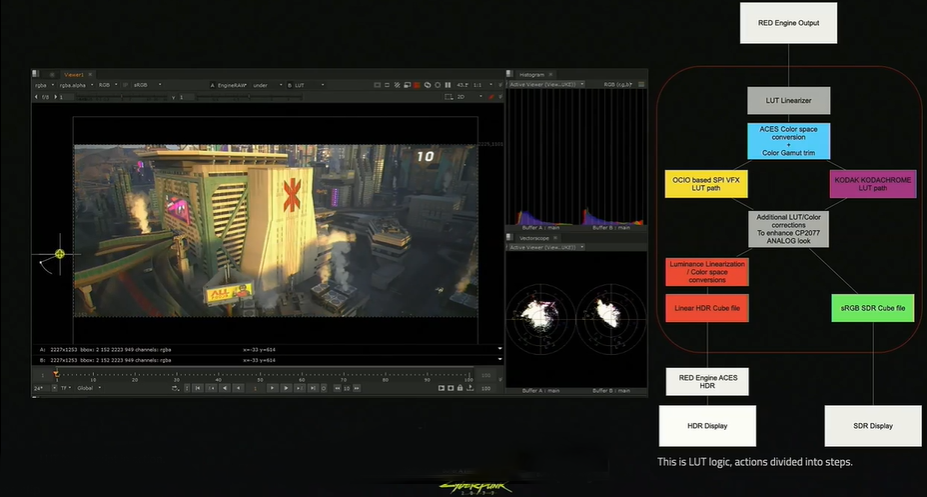Click the flipbook capture icon
The image size is (927, 497).
pyautogui.click(x=442, y=388)
